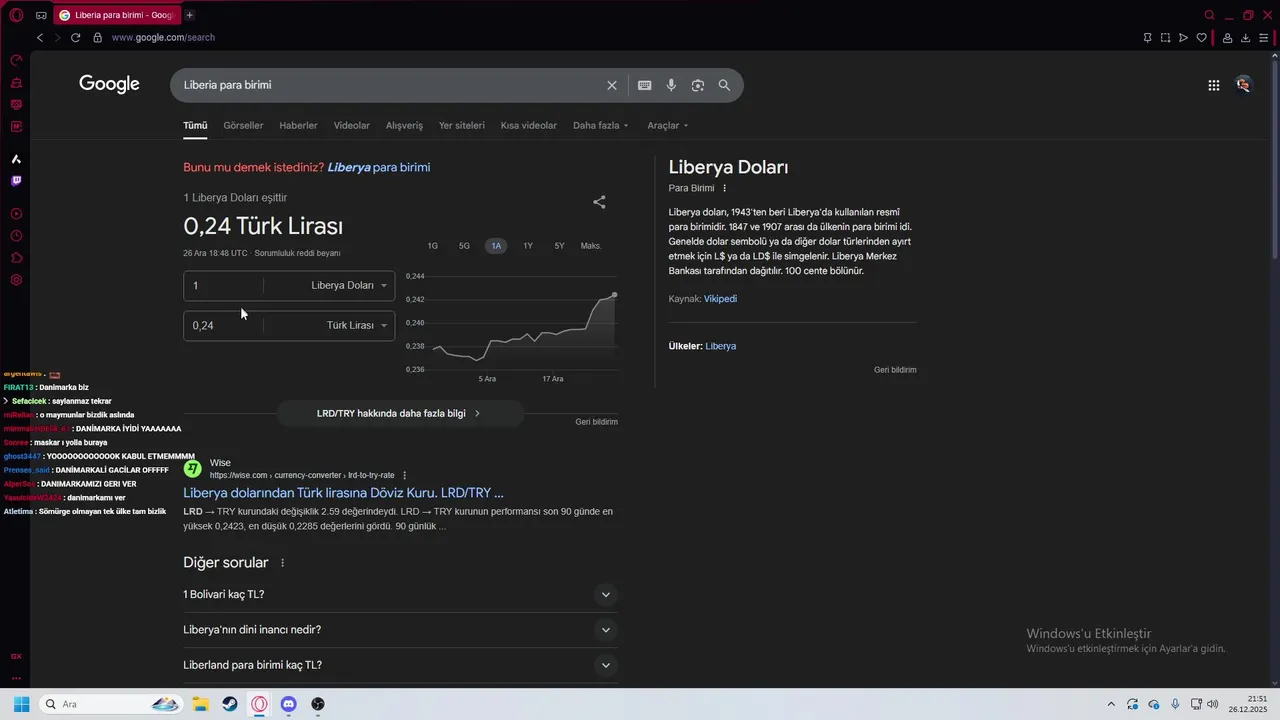
Task: Click the suggested Liberya para birimi link
Action: (379, 167)
